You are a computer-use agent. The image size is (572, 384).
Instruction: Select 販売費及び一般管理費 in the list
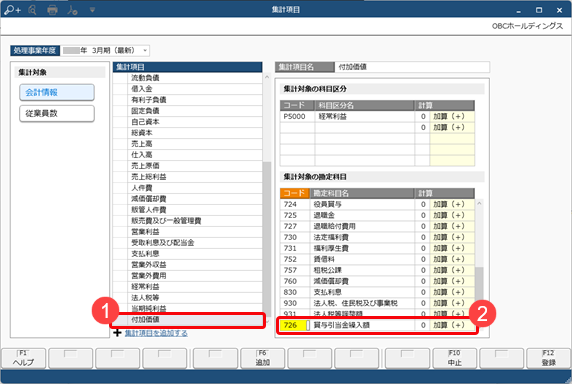click(x=188, y=221)
